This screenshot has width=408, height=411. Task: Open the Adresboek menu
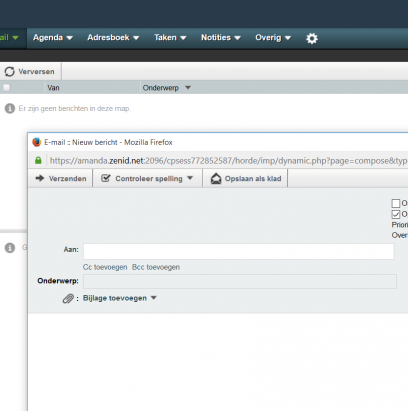(x=113, y=38)
